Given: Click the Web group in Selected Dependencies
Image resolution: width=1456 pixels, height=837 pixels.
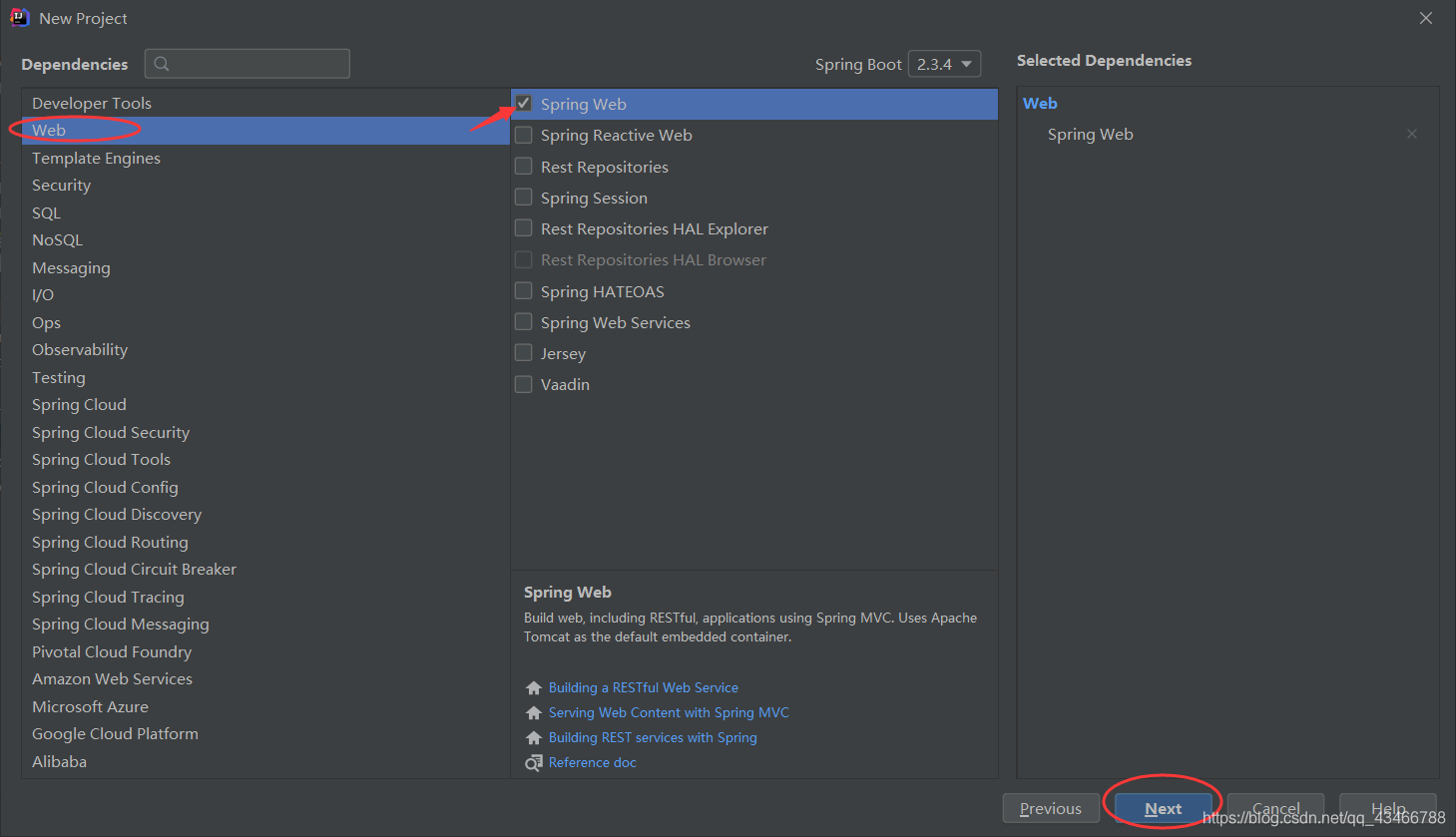Looking at the screenshot, I should tap(1040, 103).
